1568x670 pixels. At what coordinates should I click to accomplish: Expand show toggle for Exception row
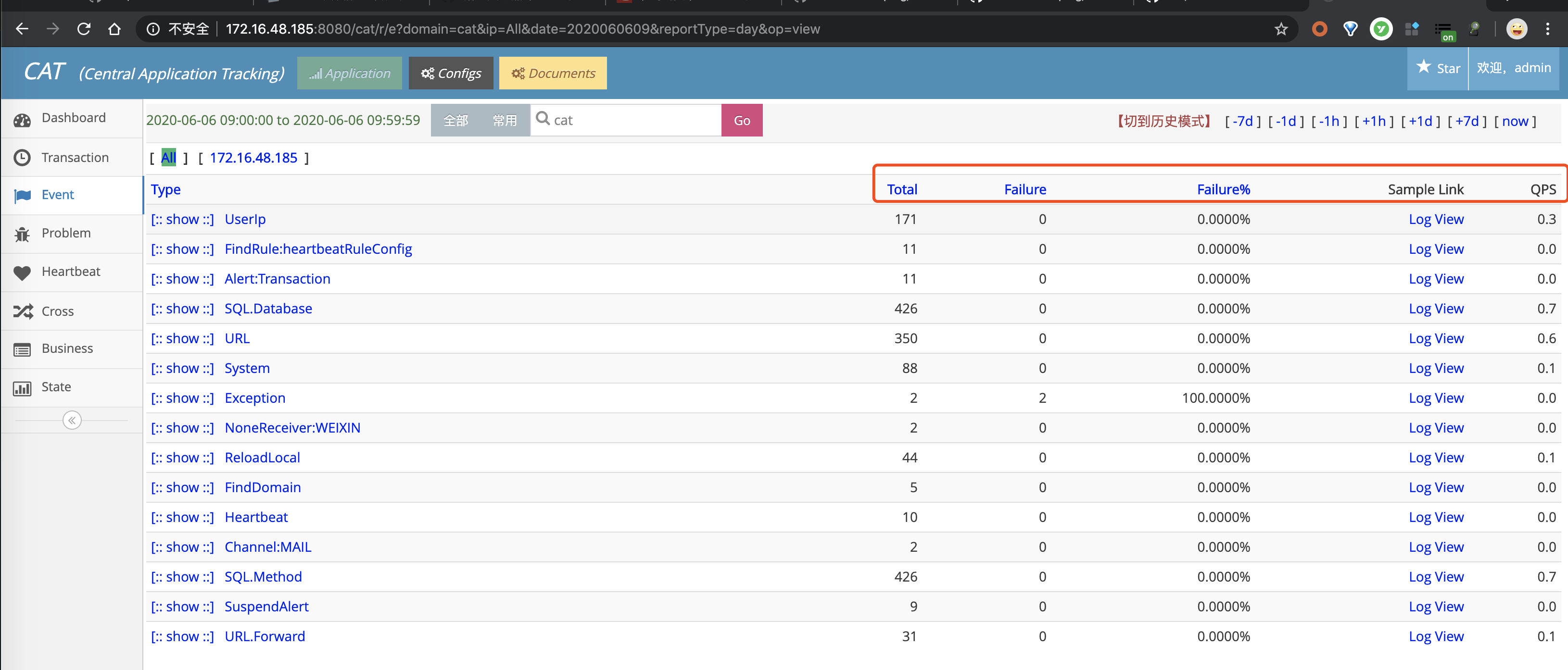pyautogui.click(x=183, y=398)
